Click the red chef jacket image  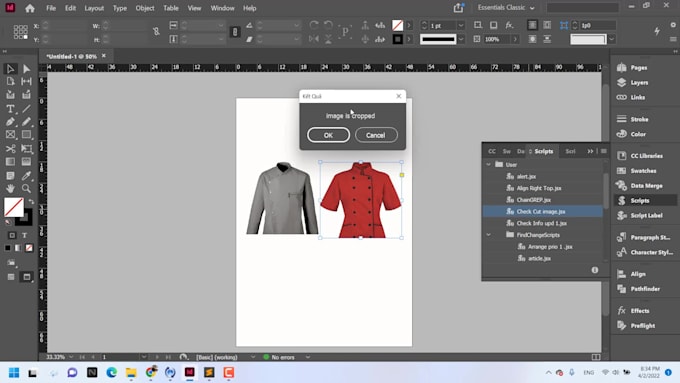tap(361, 200)
